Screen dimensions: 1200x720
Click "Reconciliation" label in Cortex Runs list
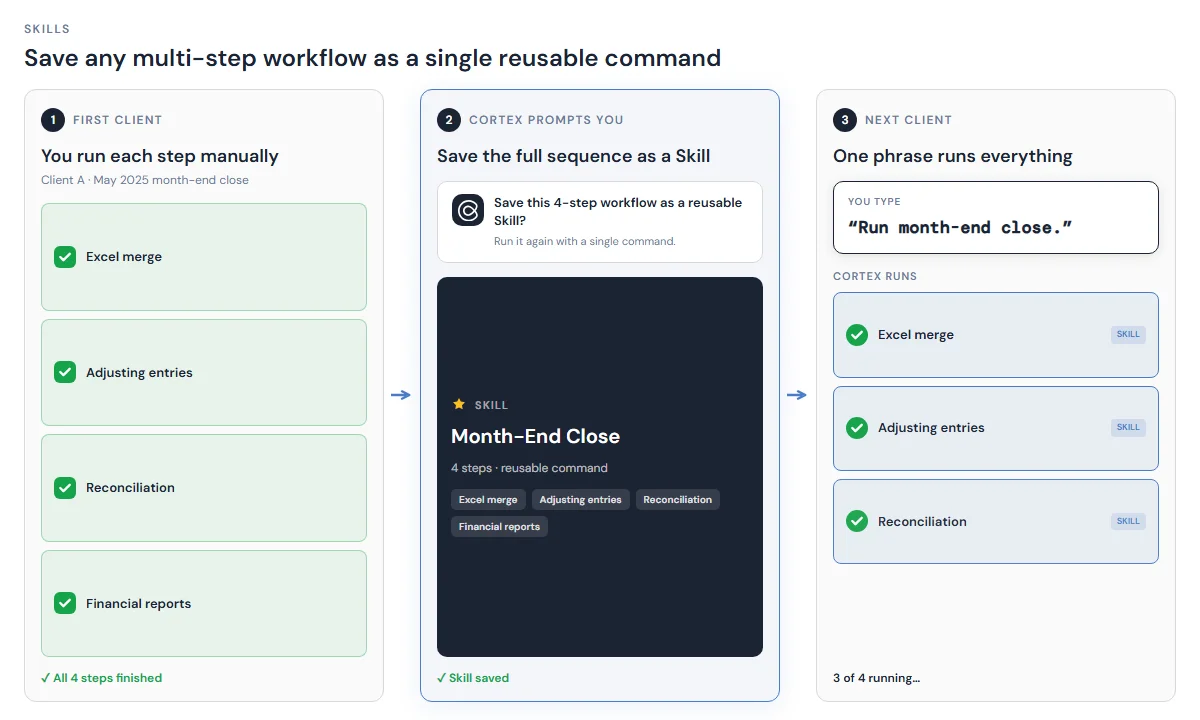pyautogui.click(x=922, y=521)
